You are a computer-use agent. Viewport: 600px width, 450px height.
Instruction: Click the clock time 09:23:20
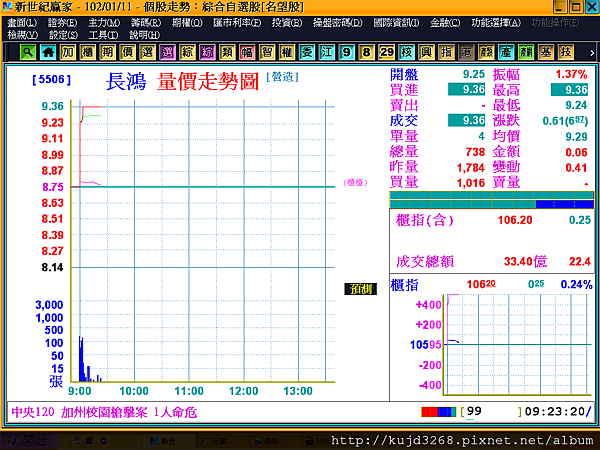(554, 411)
